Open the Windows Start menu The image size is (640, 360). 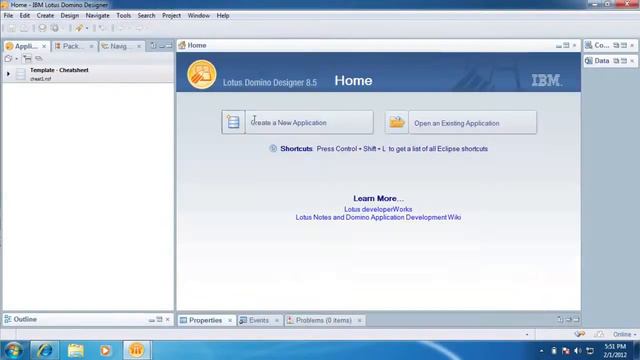tap(13, 350)
